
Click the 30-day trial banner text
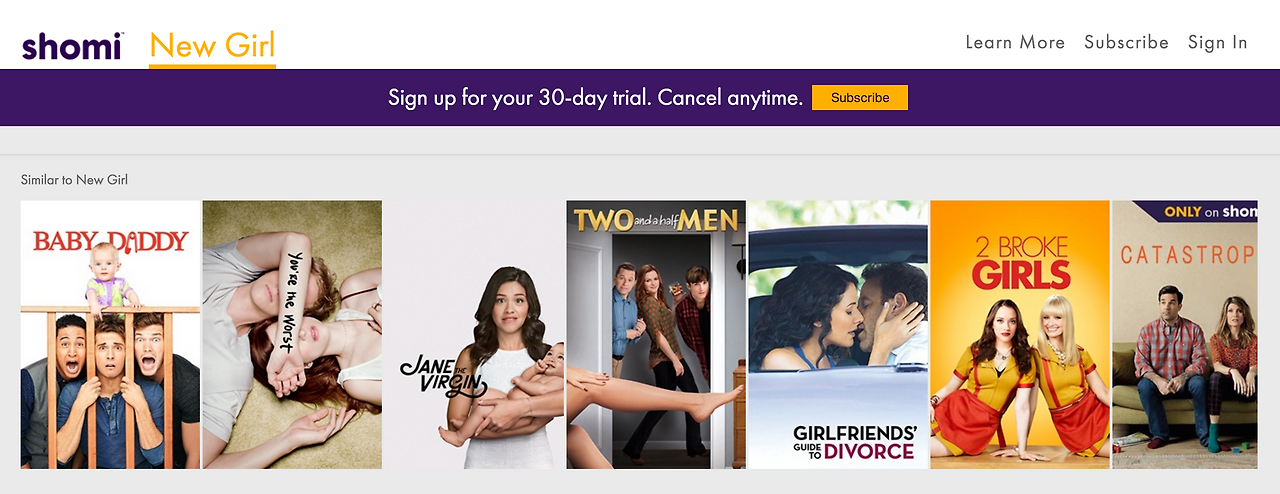point(595,98)
